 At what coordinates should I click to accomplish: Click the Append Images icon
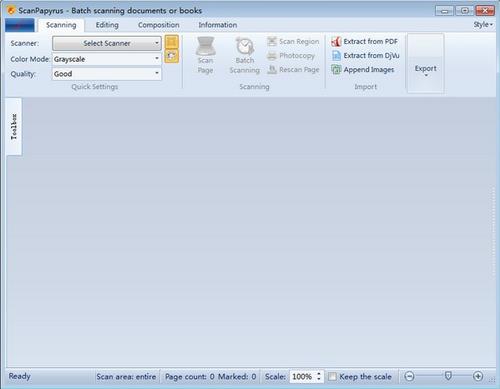click(336, 70)
